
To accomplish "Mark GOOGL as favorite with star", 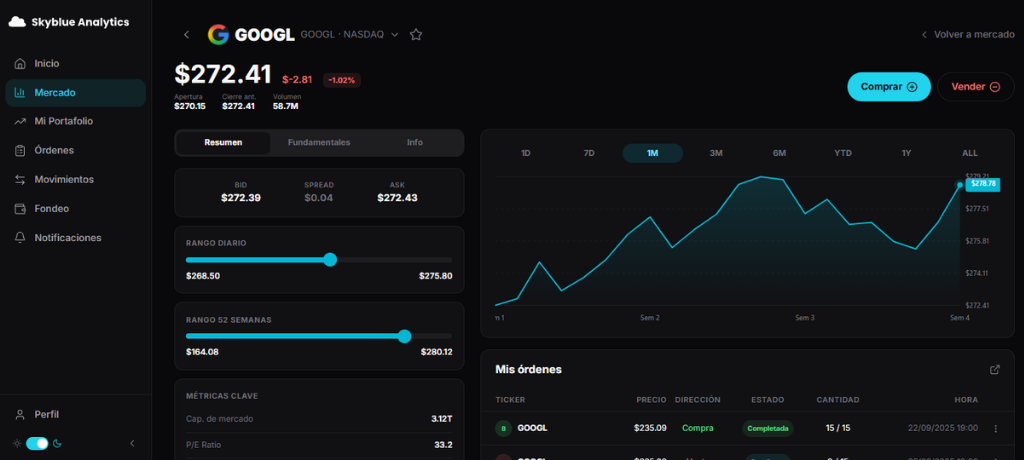I will coord(416,35).
